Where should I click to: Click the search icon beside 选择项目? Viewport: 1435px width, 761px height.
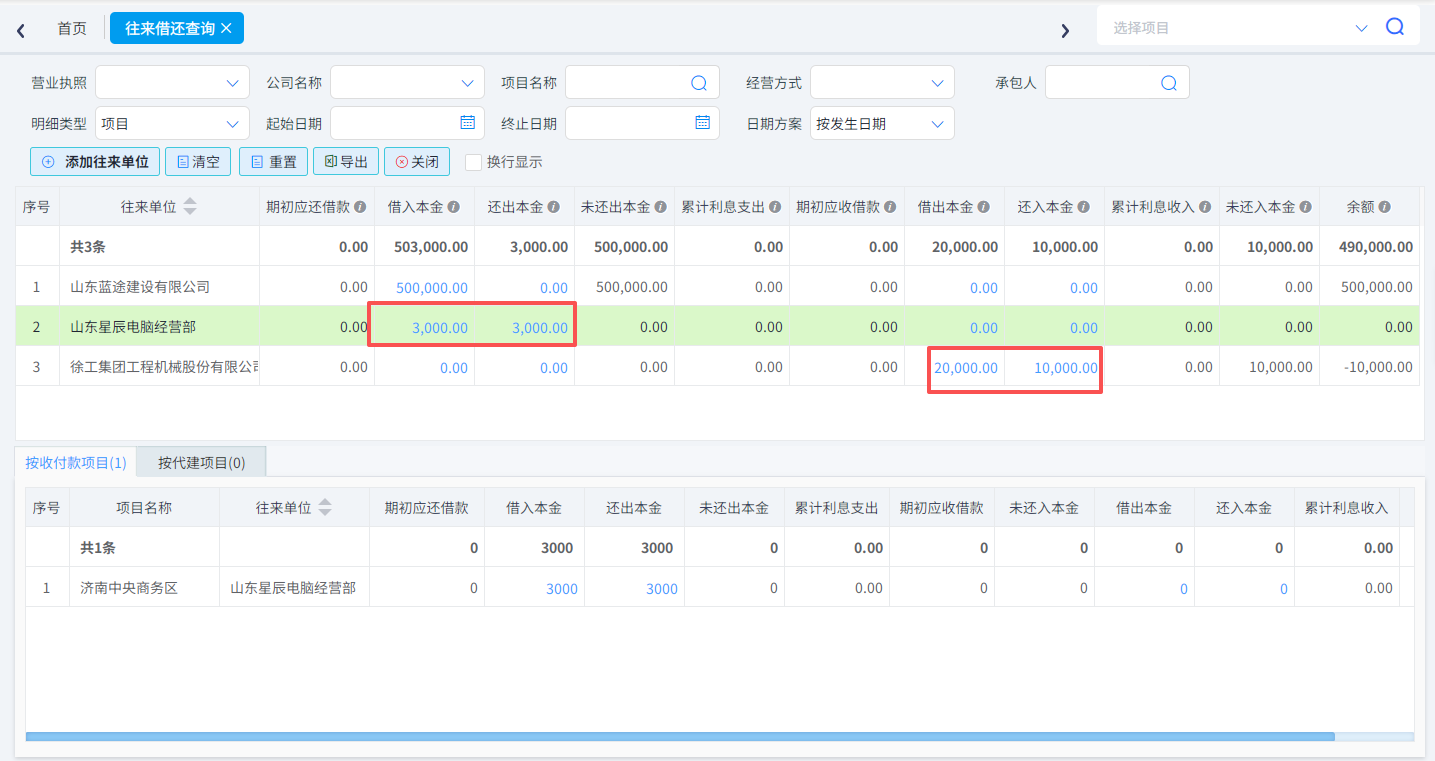tap(1395, 27)
